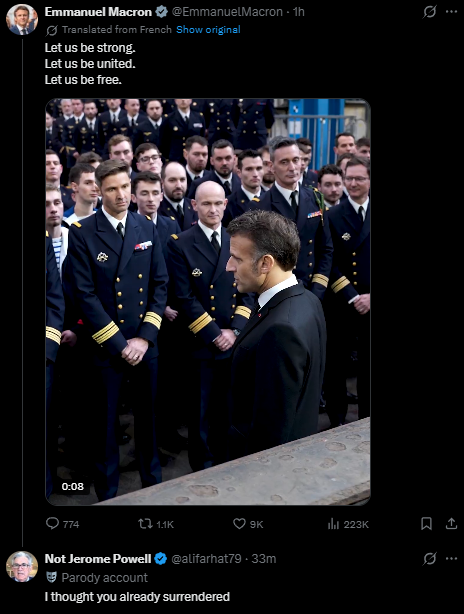Like the Let us be strong post
Viewport: 464px width, 614px height.
tap(239, 524)
